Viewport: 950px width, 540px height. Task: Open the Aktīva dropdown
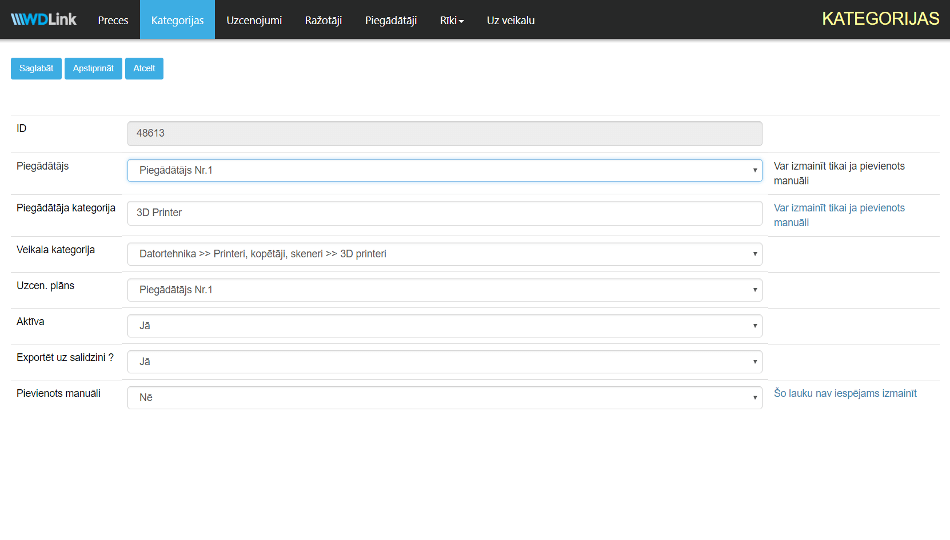[444, 326]
